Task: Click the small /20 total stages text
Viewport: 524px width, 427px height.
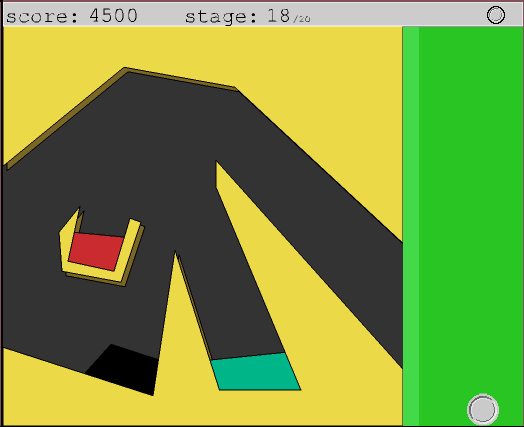Action: click(x=302, y=19)
